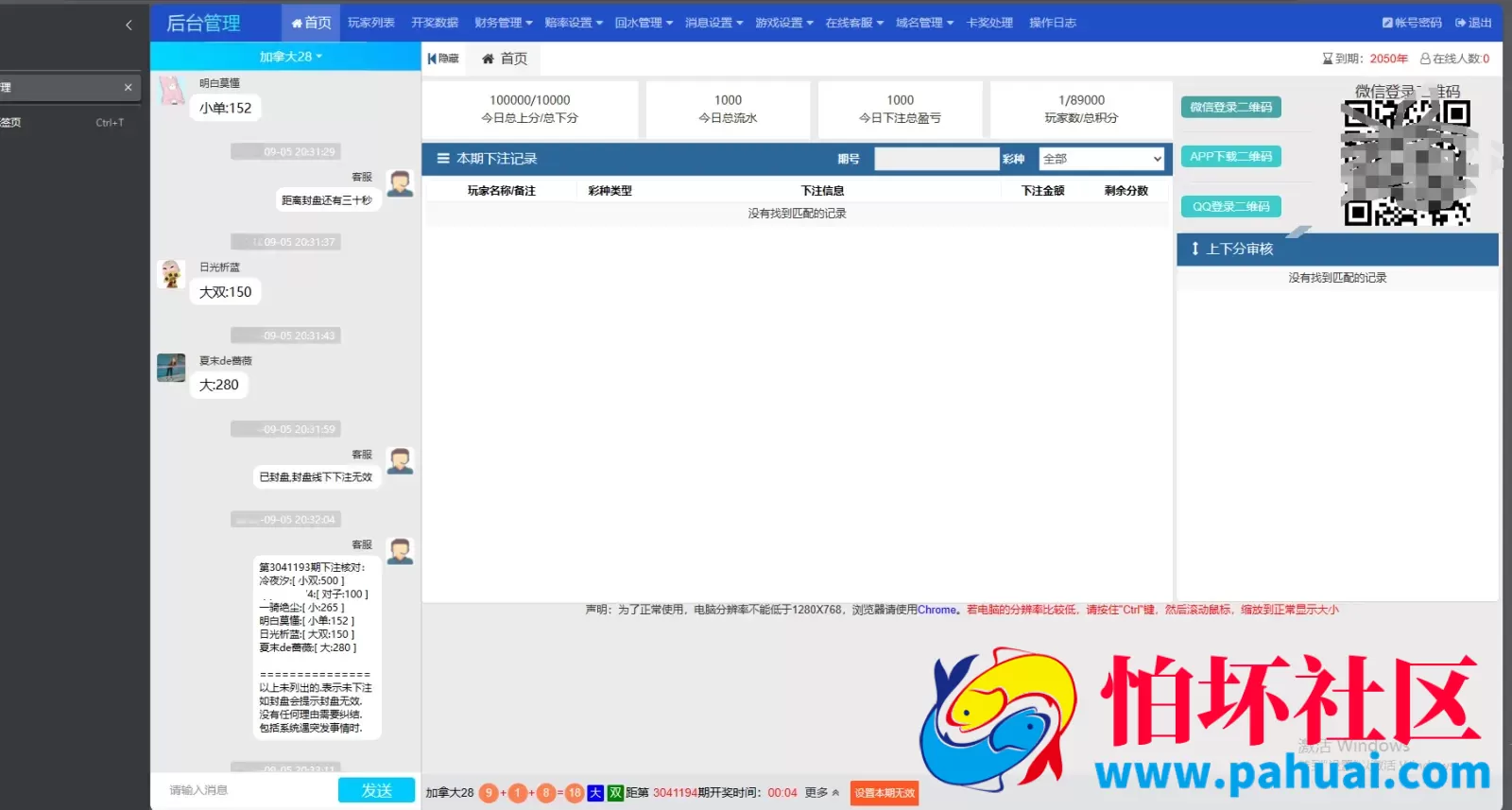Click 今日总流水 stat card
Screen dimensions: 1512x810
tap(728, 109)
